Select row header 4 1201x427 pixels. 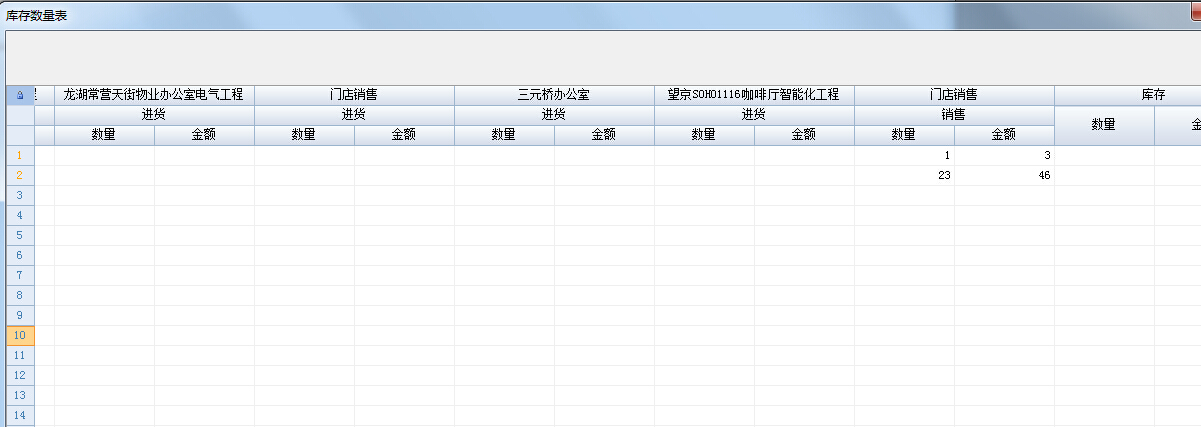tap(20, 215)
